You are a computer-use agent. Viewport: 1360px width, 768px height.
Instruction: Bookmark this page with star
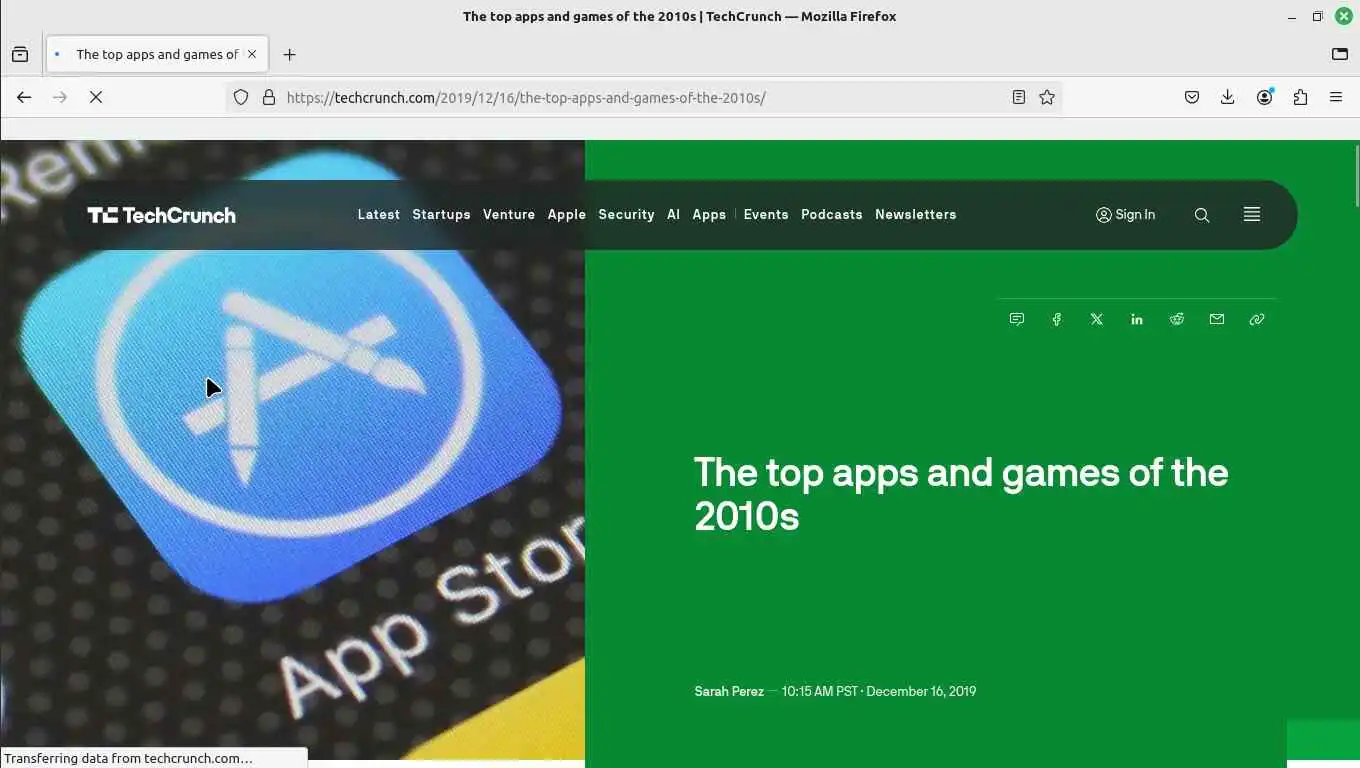[1047, 97]
